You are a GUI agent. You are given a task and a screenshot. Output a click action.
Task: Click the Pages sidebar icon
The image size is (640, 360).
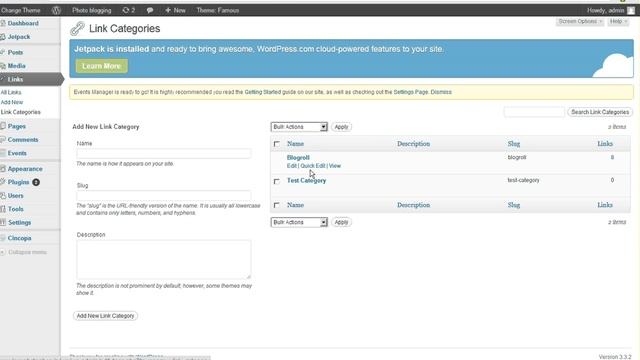[3, 126]
